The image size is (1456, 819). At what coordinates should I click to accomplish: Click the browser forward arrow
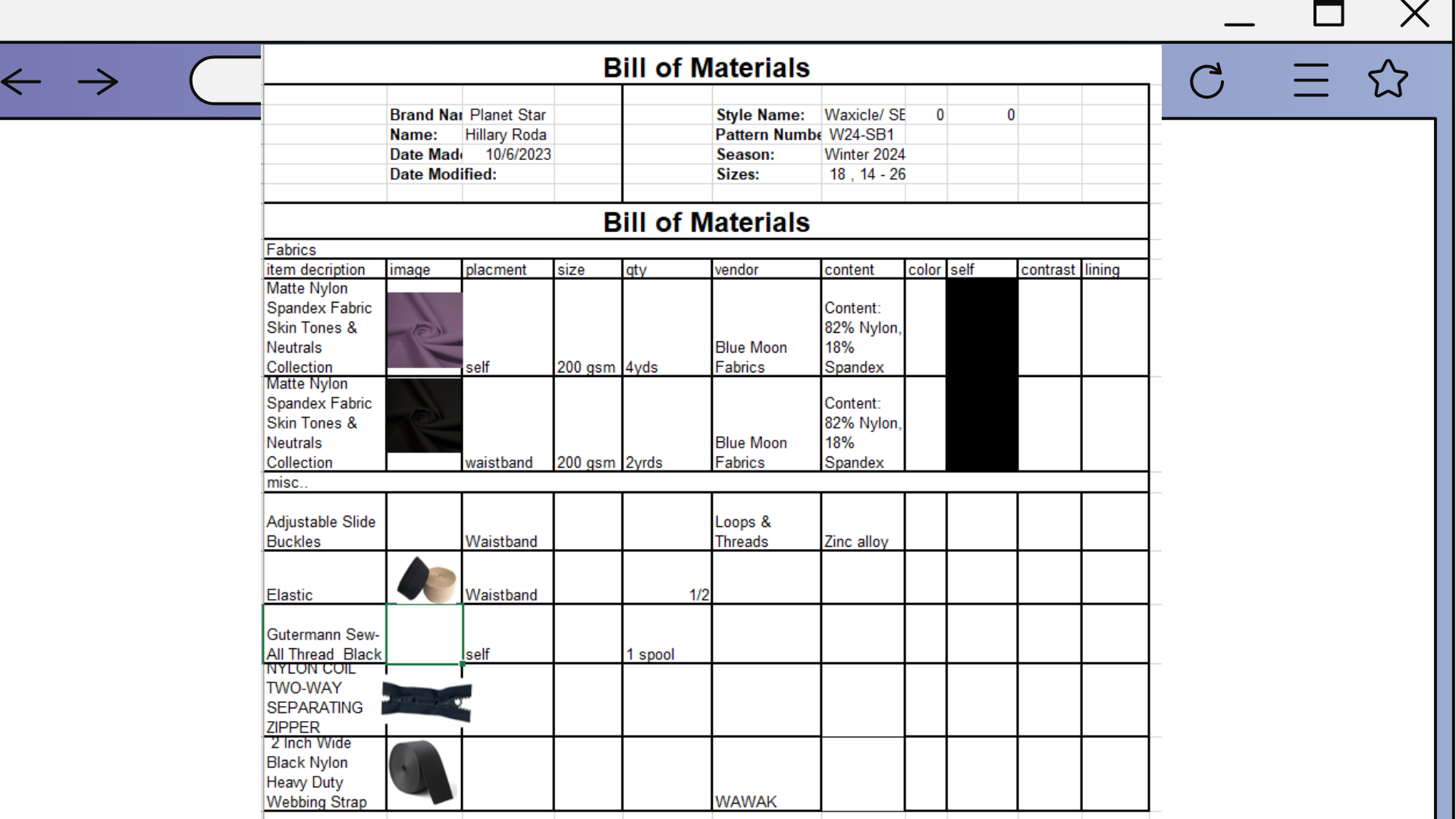click(99, 81)
